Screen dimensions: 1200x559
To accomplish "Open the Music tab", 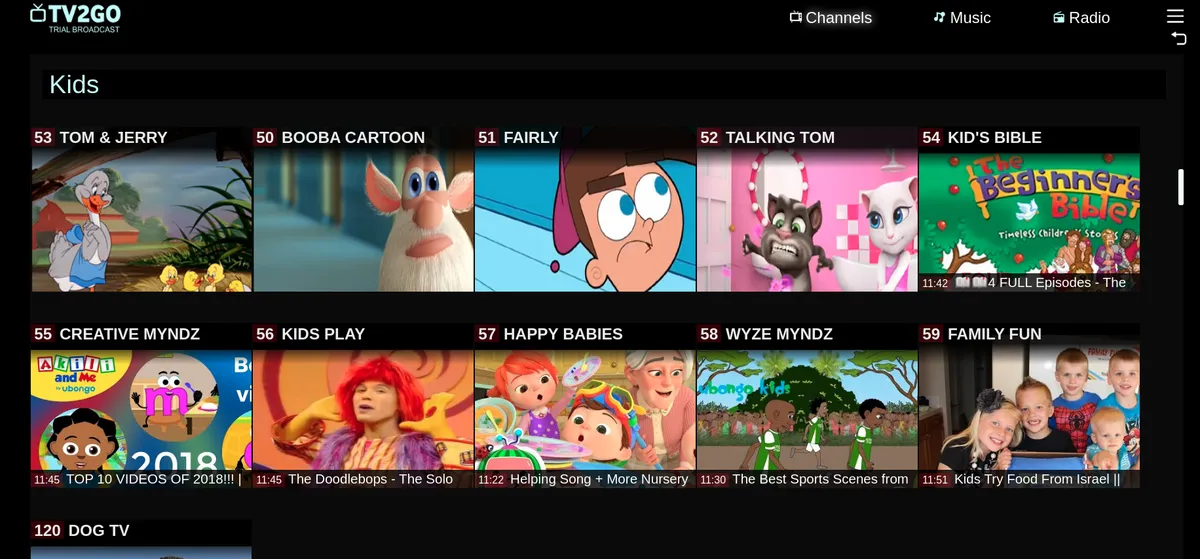I will click(970, 18).
